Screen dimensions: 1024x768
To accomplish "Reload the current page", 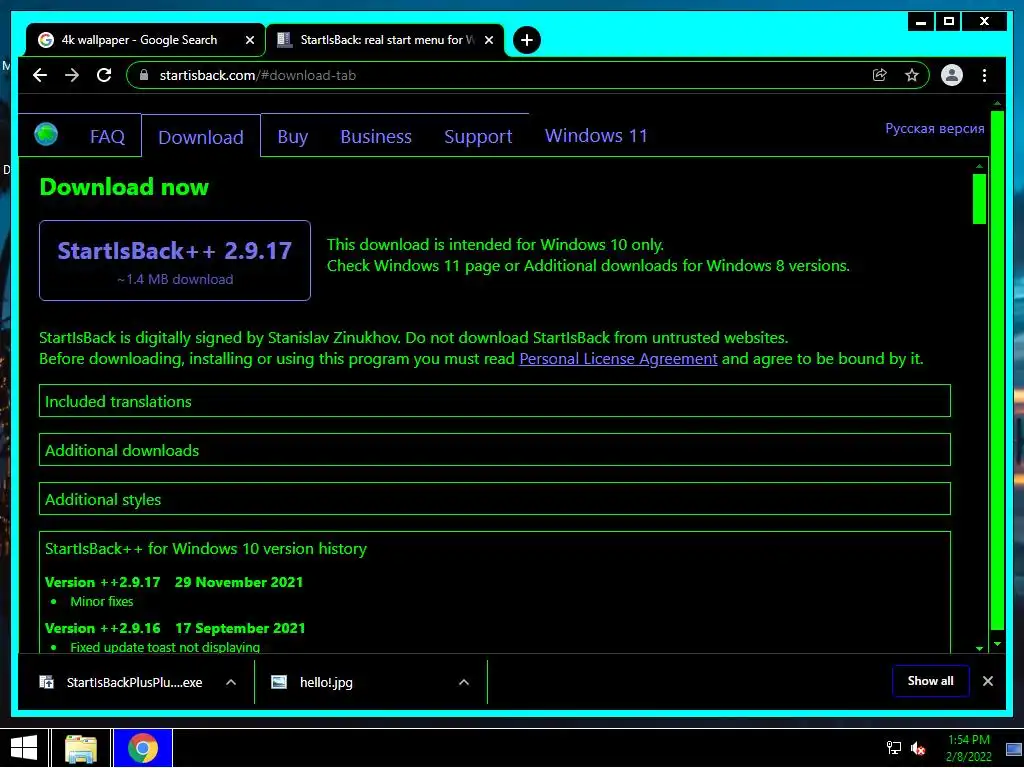I will [x=104, y=75].
